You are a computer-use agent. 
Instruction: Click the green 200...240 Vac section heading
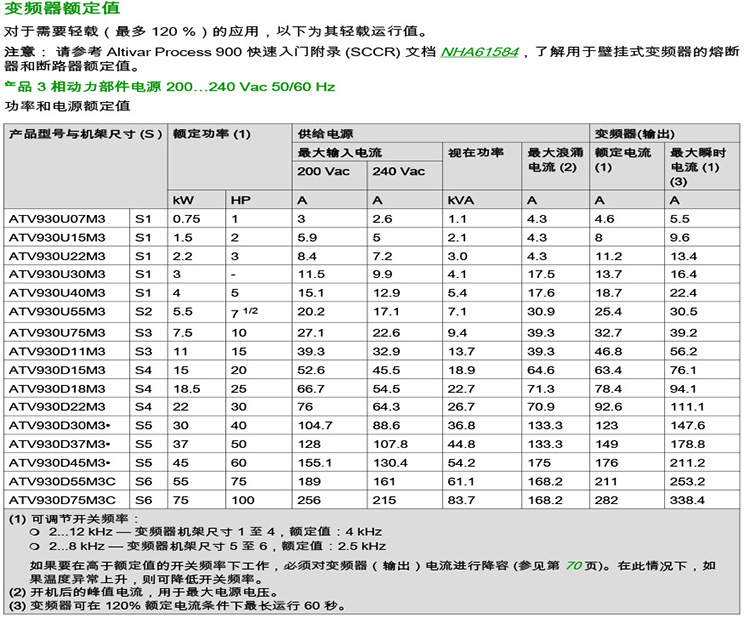[x=170, y=87]
